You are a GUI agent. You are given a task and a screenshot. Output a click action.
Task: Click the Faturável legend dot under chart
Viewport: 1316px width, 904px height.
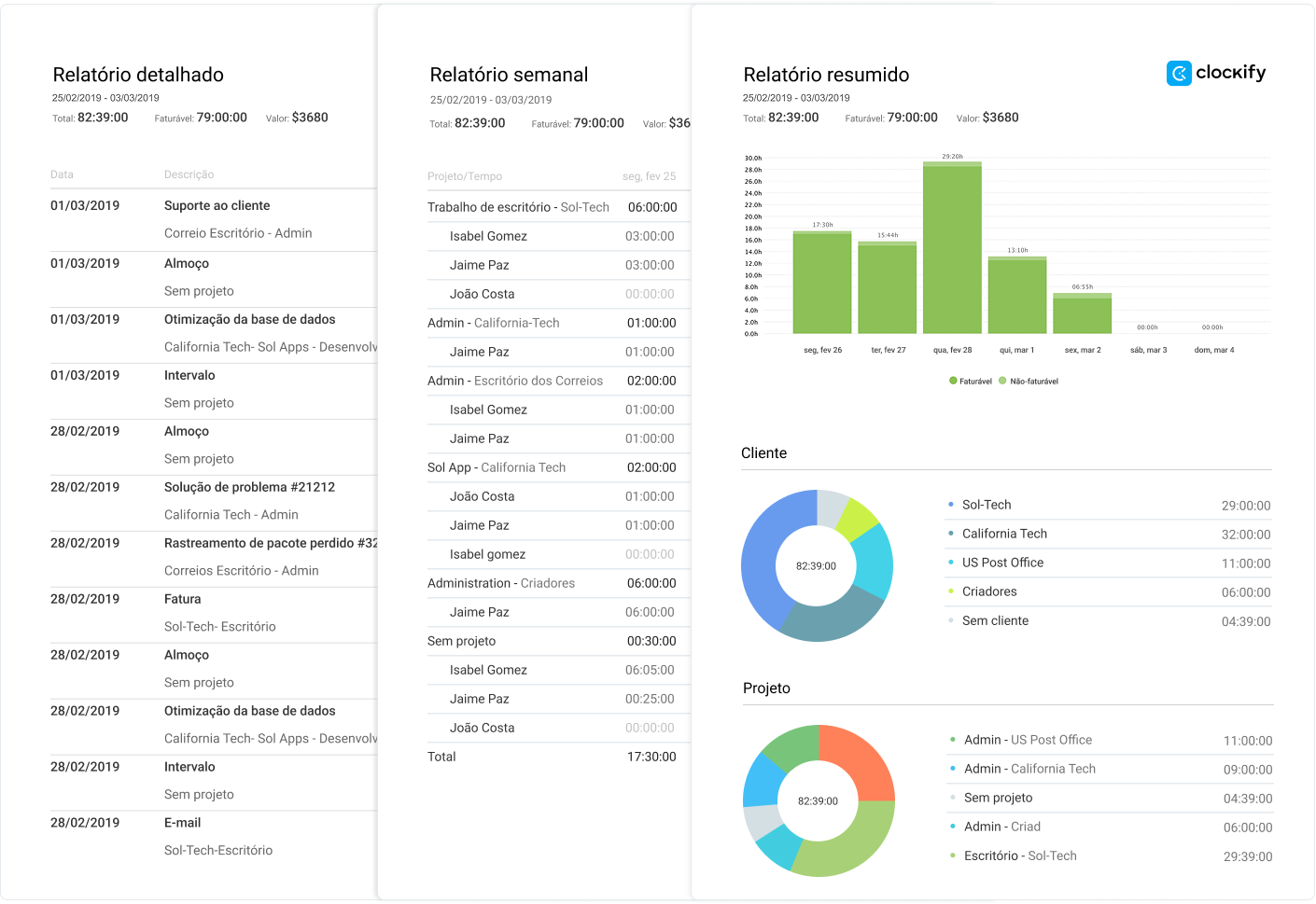[x=953, y=381]
